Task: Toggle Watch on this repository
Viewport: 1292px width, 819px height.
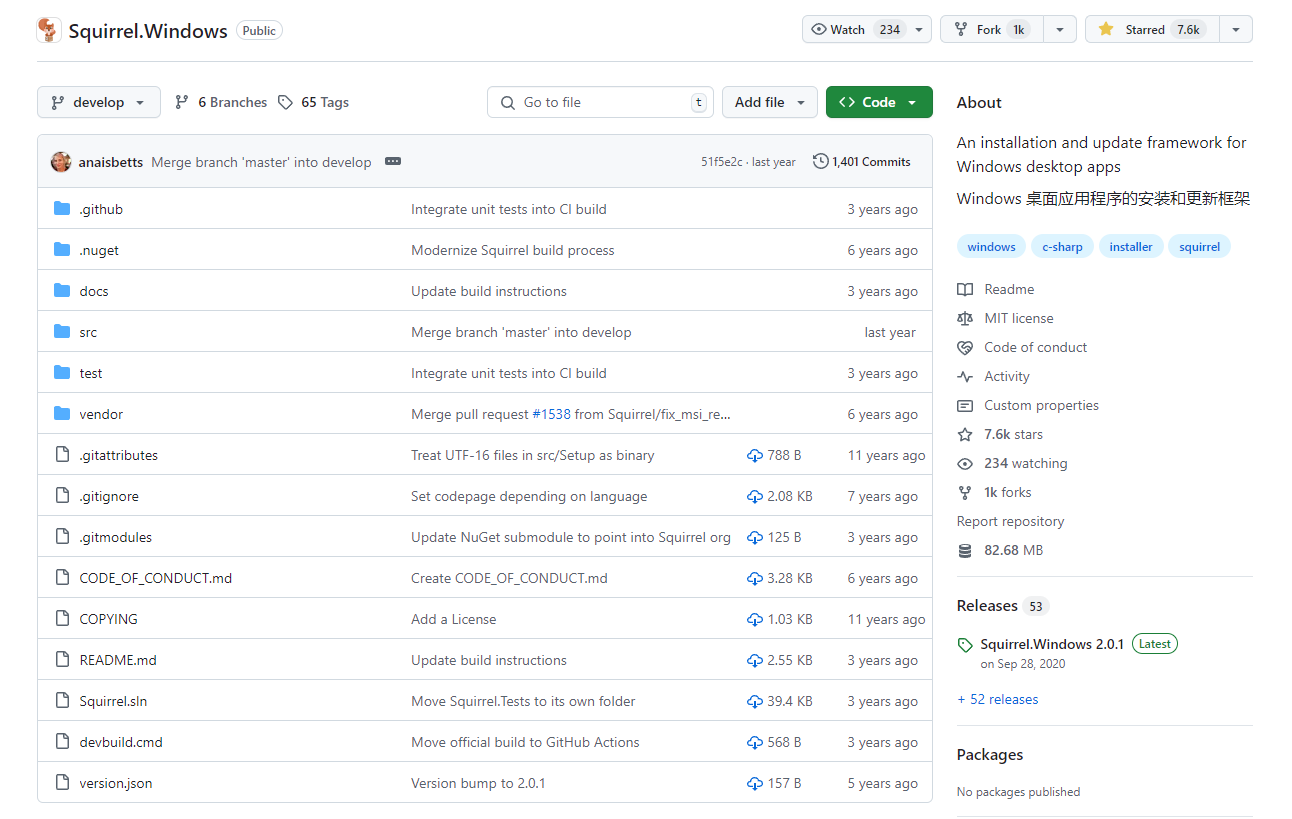Action: [852, 30]
